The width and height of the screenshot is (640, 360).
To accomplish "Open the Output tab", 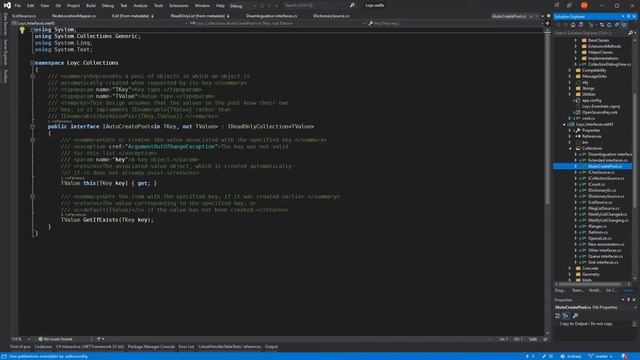I will (271, 347).
